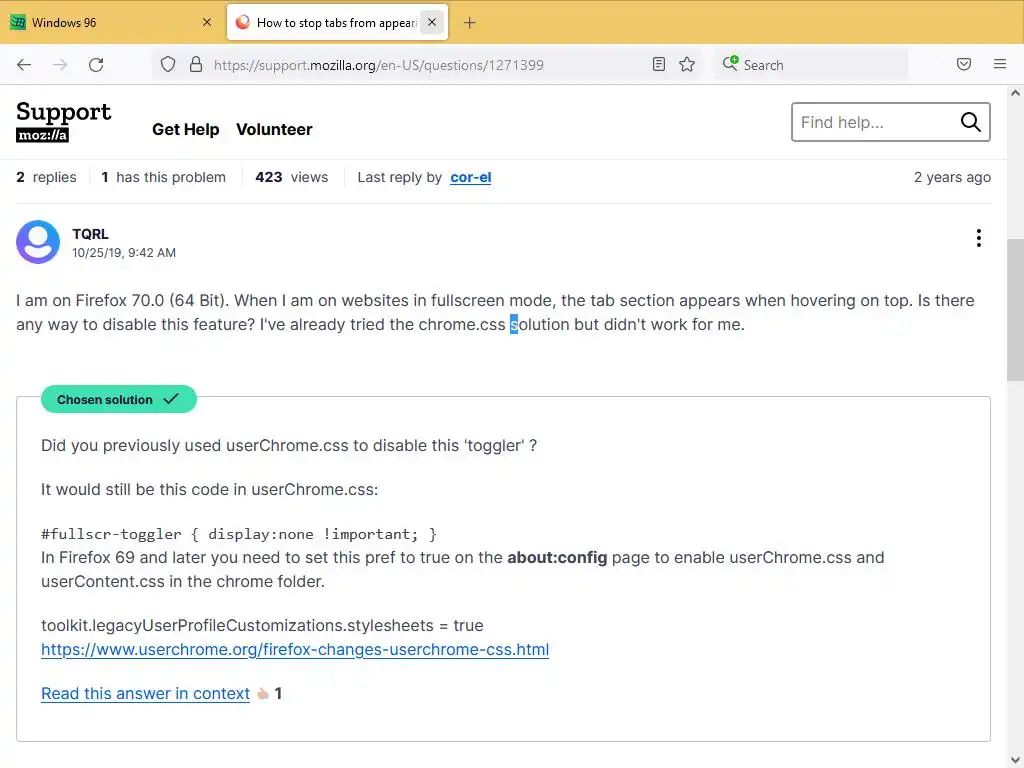Open cor-el's profile link
The image size is (1024, 768).
coord(470,177)
